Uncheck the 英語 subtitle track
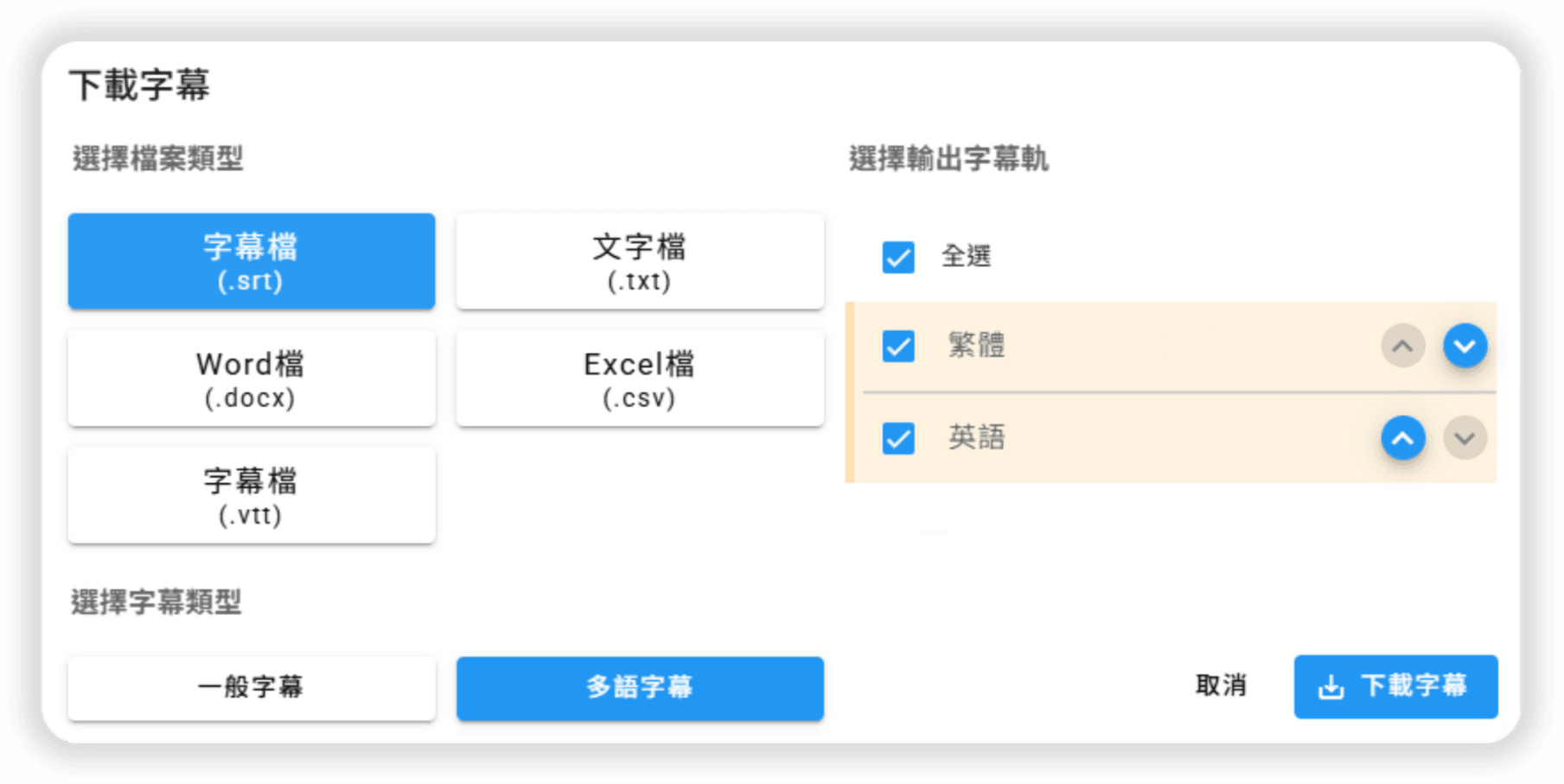The height and width of the screenshot is (784, 1564). tap(898, 438)
